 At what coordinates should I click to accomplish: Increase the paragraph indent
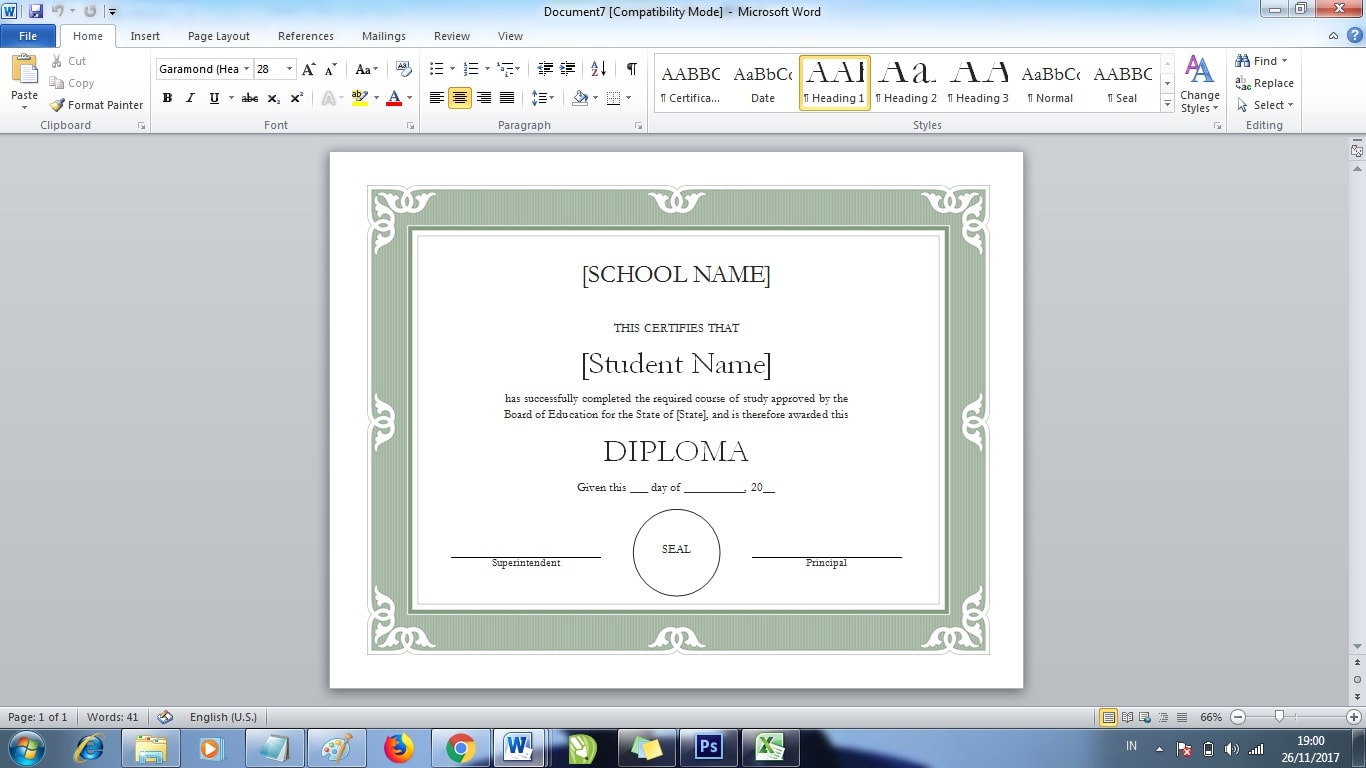(568, 69)
